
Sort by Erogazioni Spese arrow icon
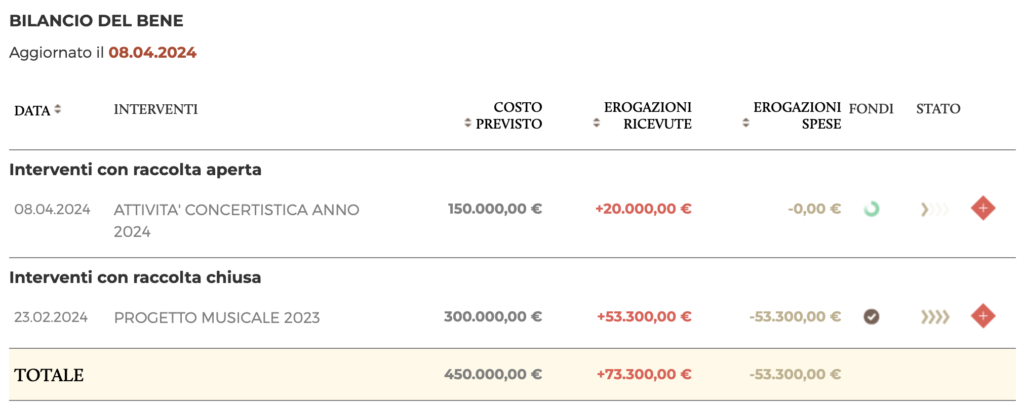pos(746,123)
